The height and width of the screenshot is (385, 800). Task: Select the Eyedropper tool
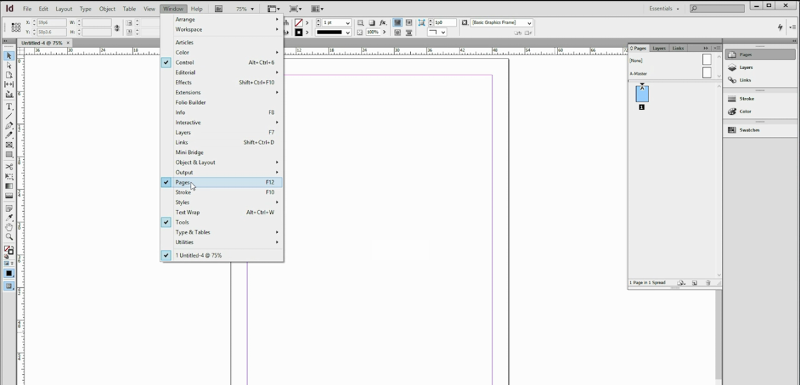[9, 218]
